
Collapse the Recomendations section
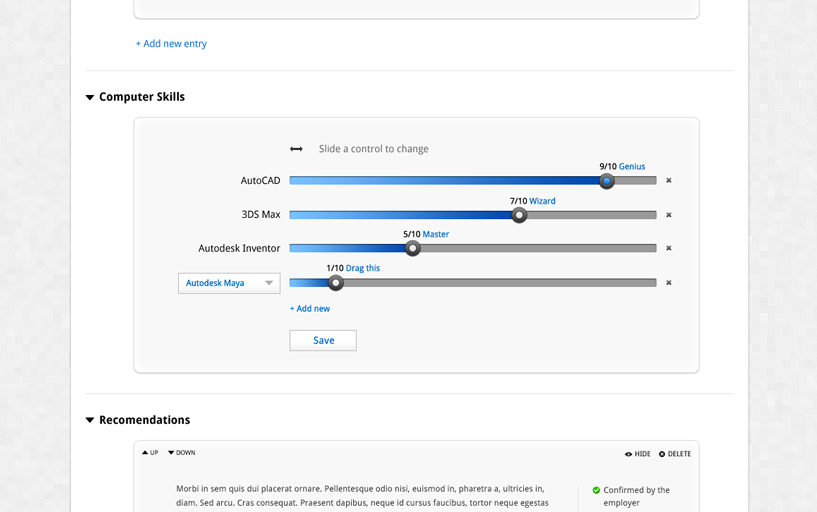[x=90, y=421]
